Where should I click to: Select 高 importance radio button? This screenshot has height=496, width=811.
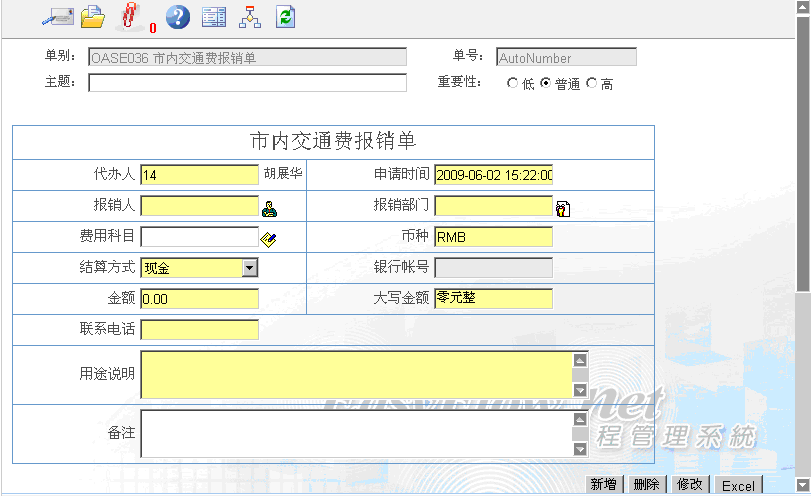pyautogui.click(x=591, y=84)
